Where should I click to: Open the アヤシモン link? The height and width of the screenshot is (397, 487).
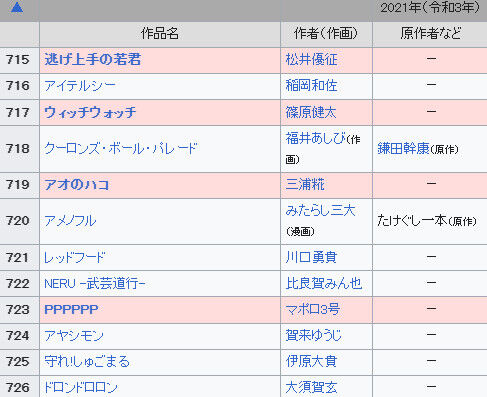pyautogui.click(x=74, y=336)
